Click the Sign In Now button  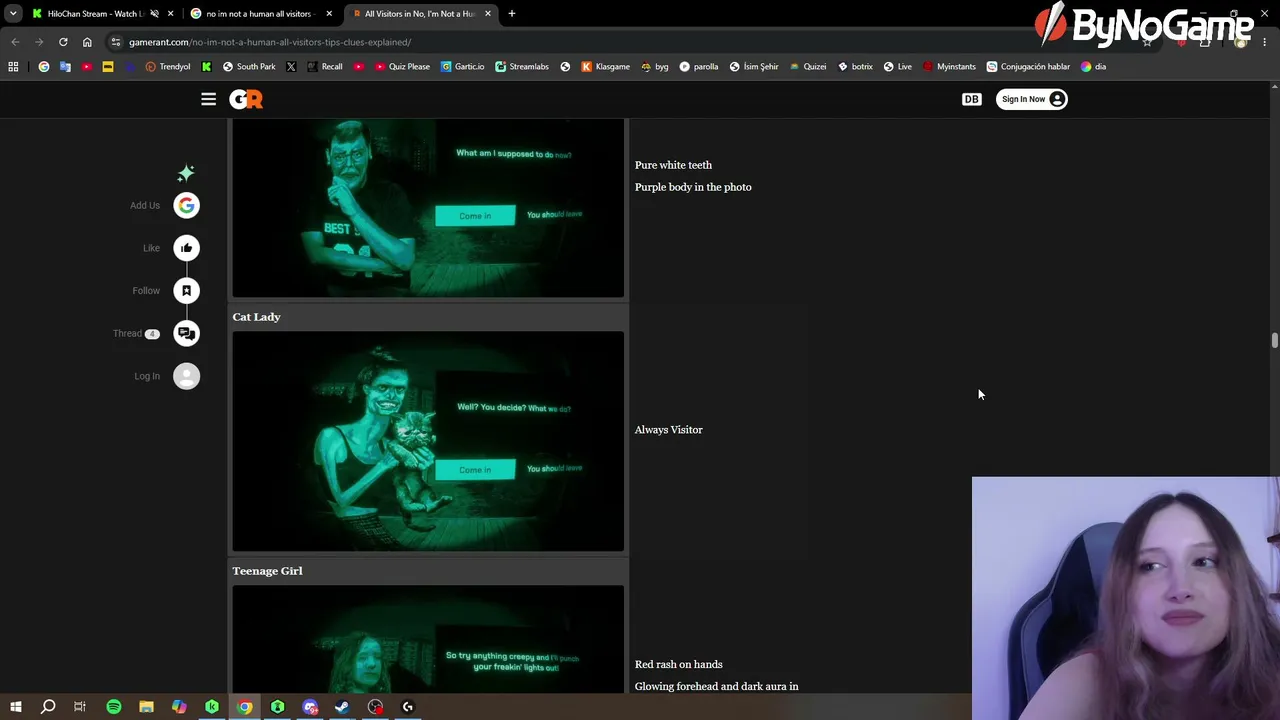point(1031,99)
